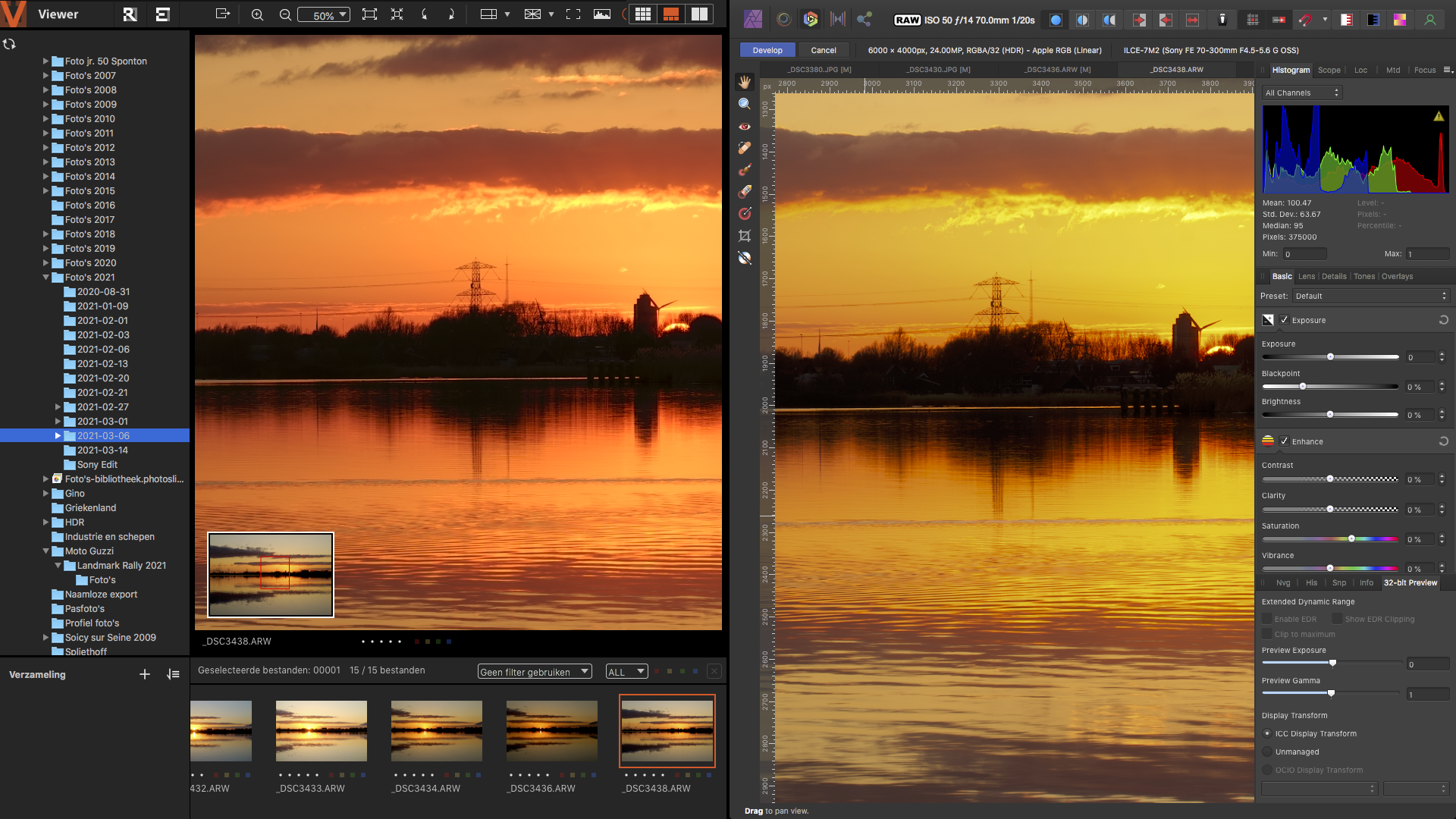This screenshot has width=1456, height=819.
Task: Toggle Viewer full screen icon
Action: (574, 14)
